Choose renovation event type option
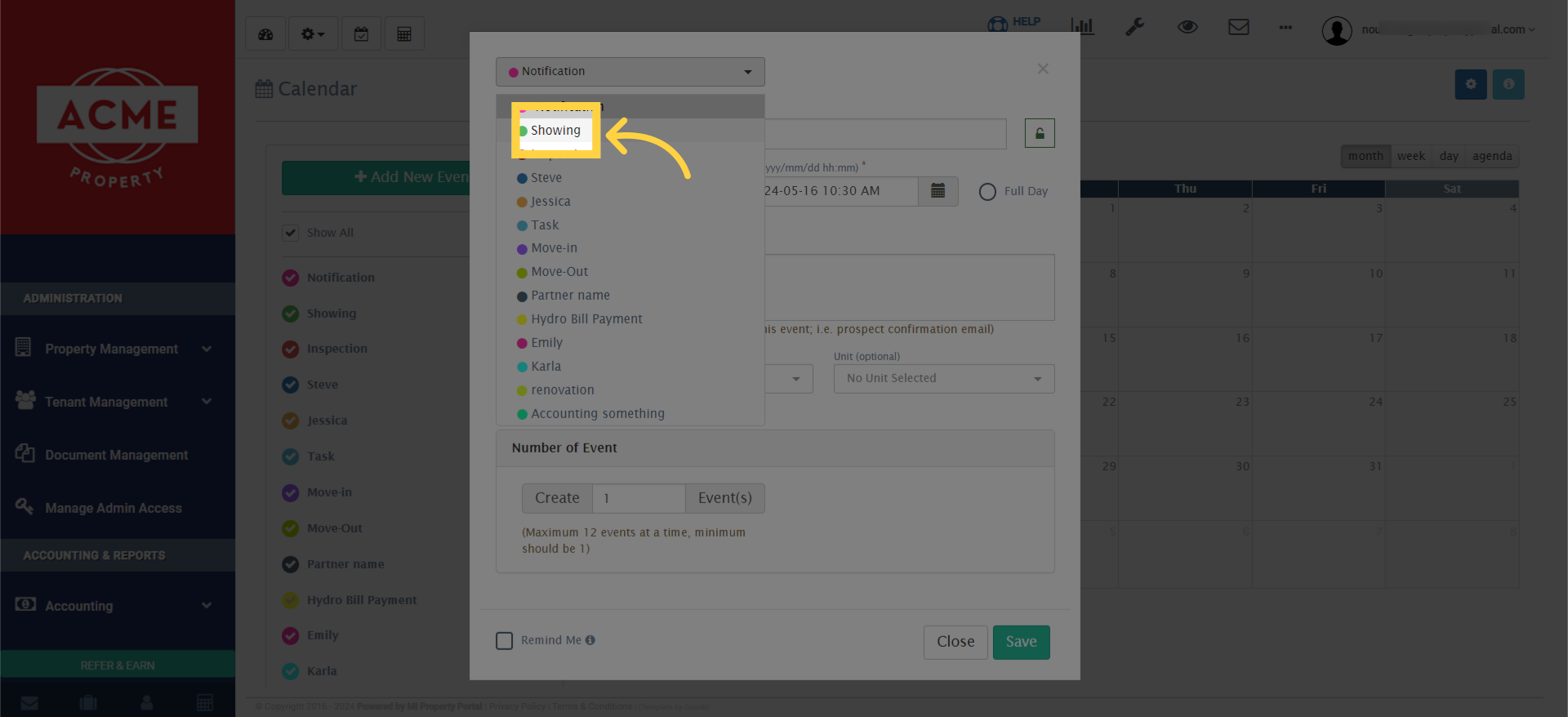Image resolution: width=1568 pixels, height=717 pixels. point(630,390)
